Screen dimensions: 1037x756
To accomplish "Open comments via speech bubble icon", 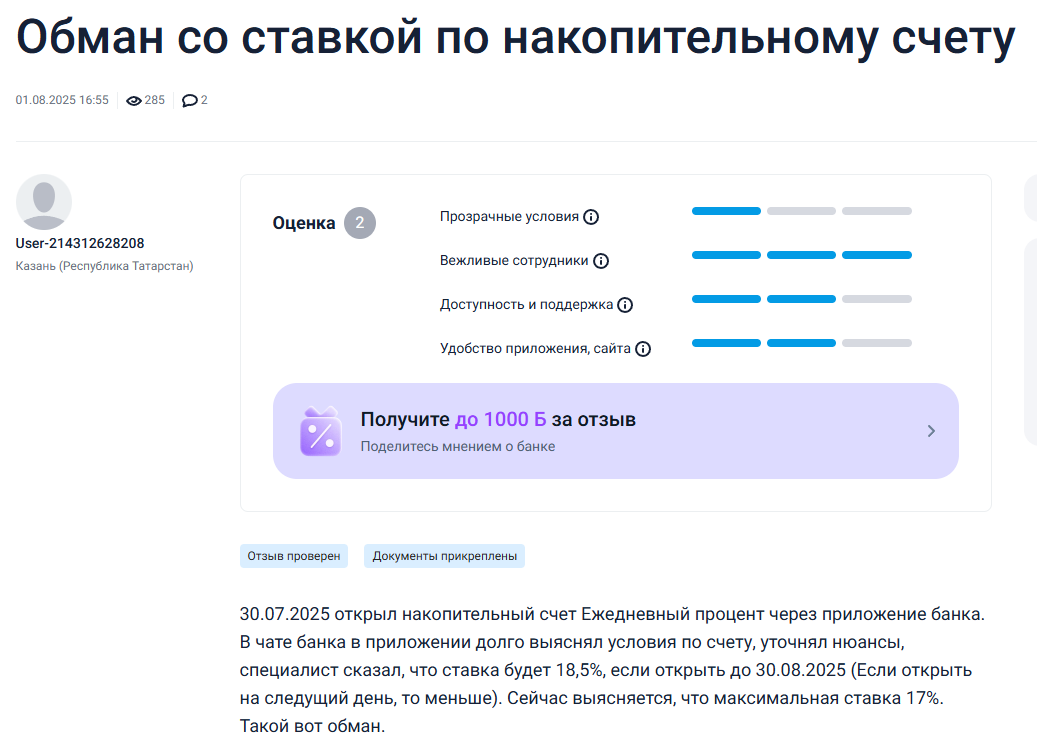I will pyautogui.click(x=190, y=101).
